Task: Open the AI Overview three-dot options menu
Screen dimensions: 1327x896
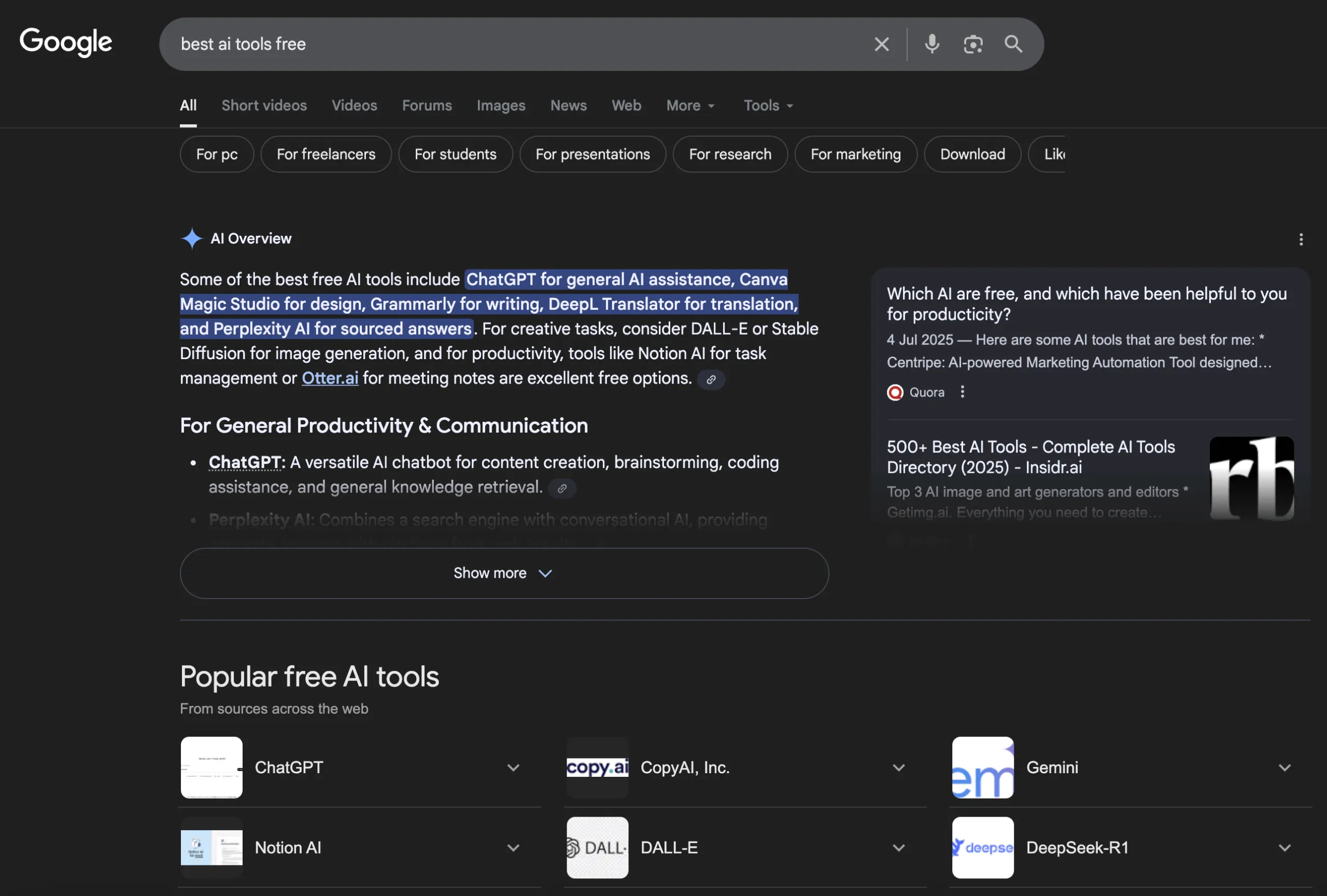Action: point(1301,239)
